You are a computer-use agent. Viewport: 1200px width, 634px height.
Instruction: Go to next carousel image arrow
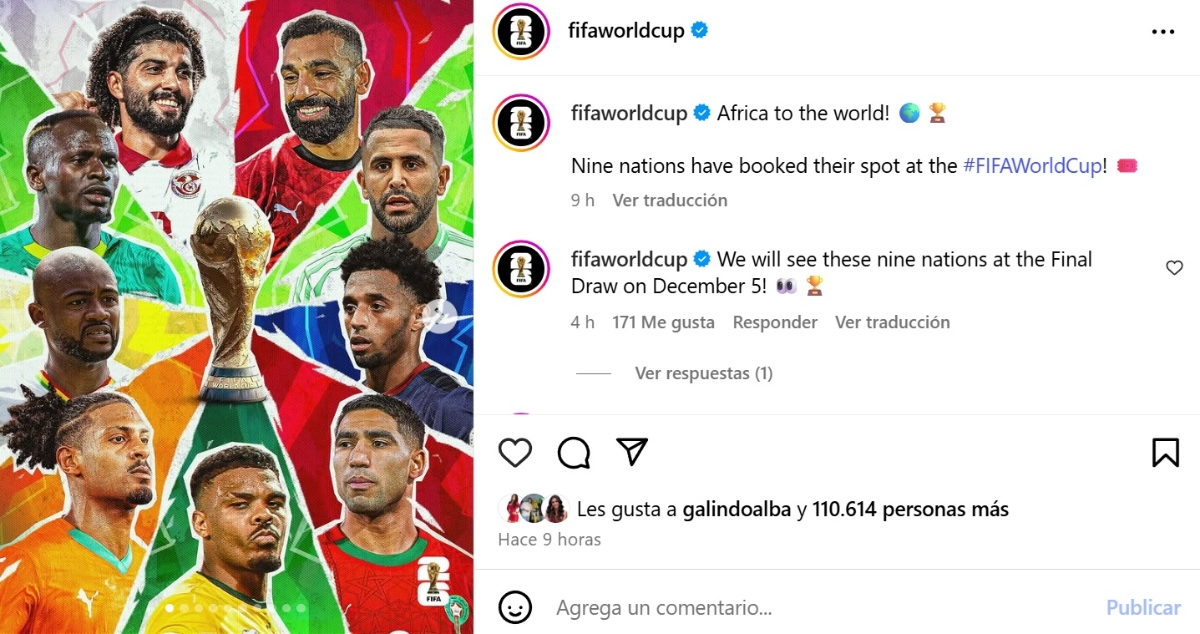[x=440, y=316]
